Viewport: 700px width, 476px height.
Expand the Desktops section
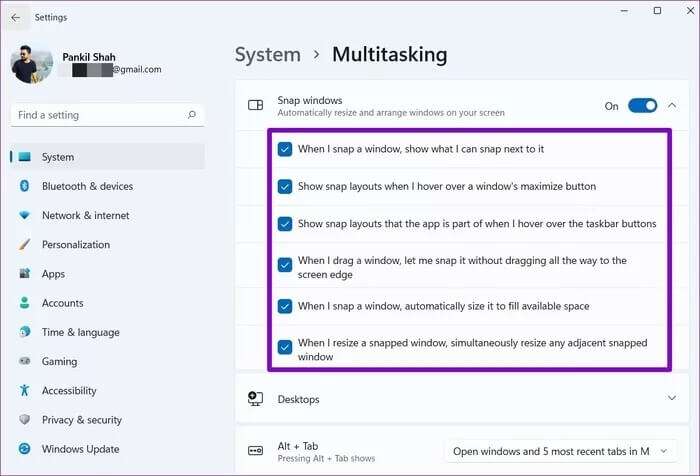(670, 398)
